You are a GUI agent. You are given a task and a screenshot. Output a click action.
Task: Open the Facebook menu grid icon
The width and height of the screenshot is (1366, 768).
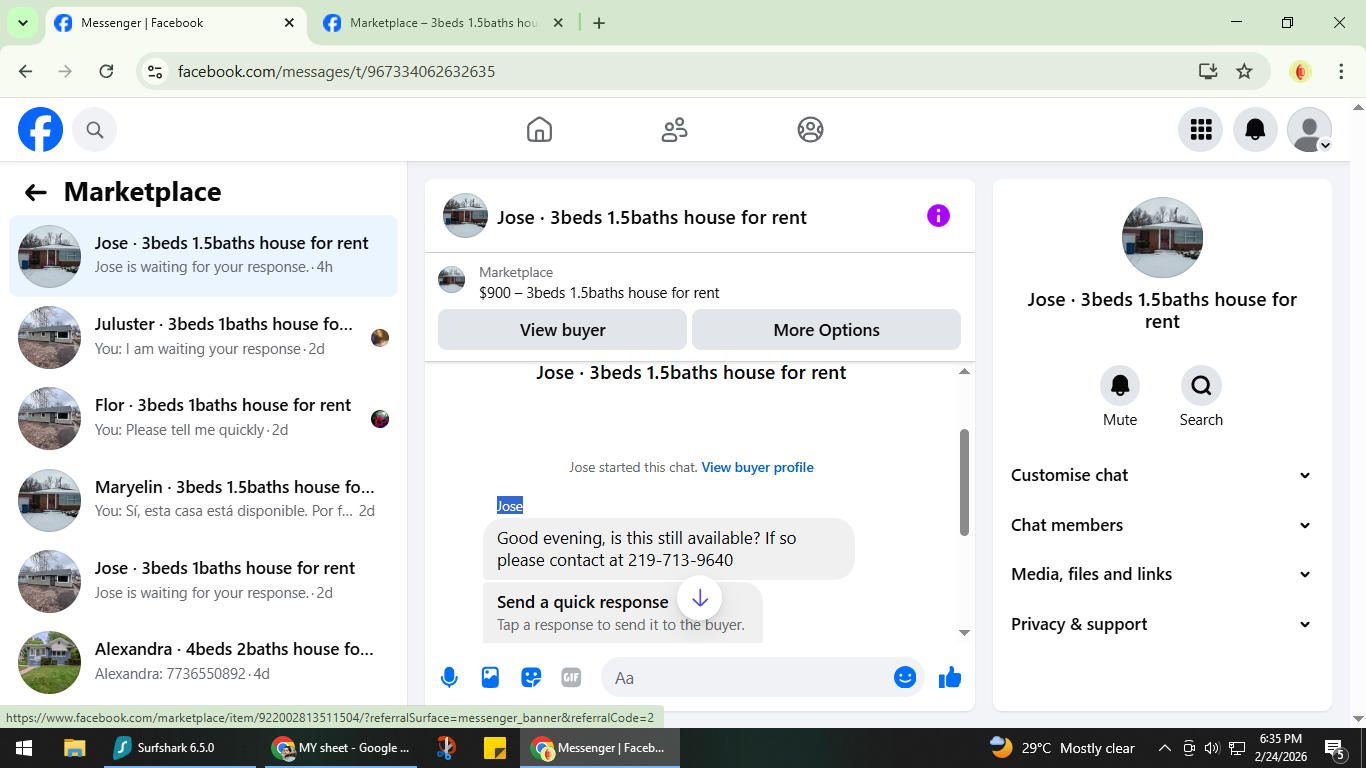click(1201, 129)
